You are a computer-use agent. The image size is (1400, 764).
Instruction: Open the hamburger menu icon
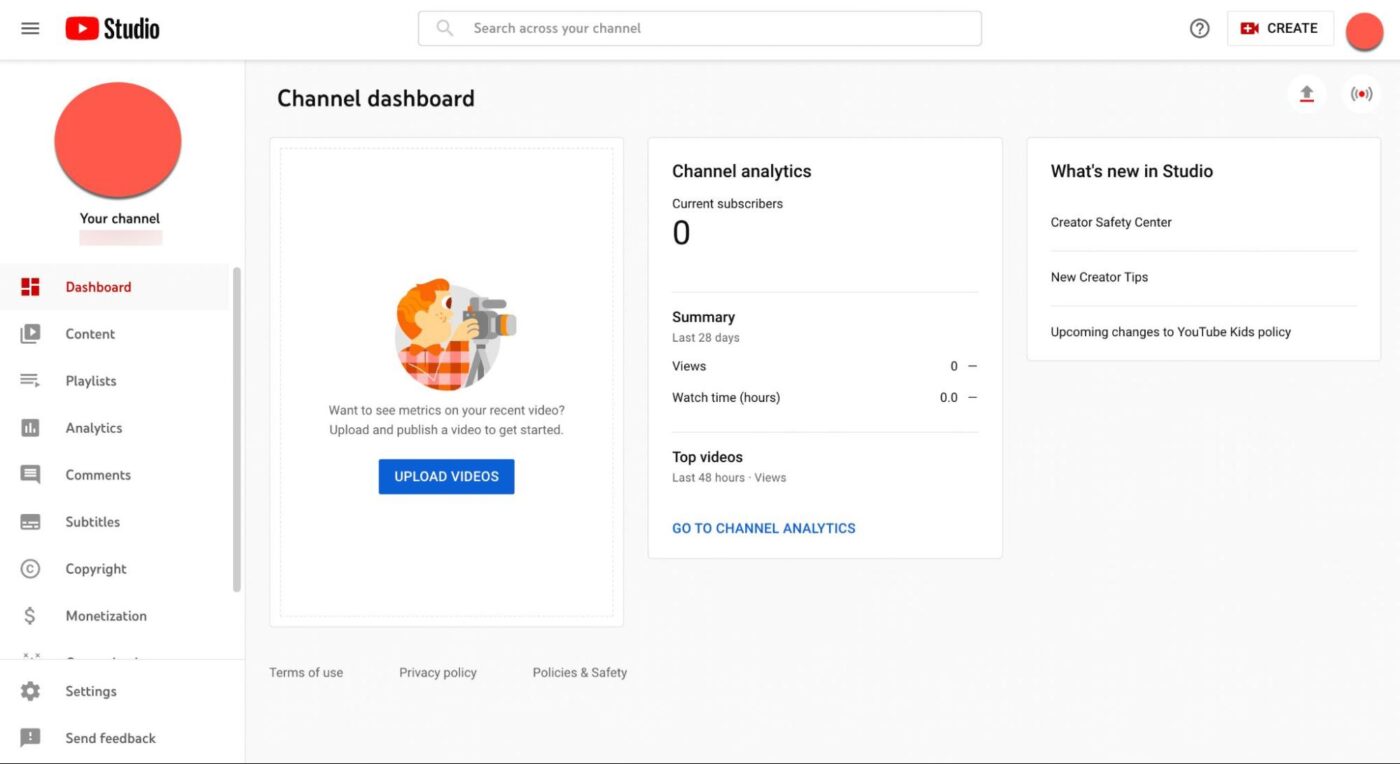click(30, 29)
